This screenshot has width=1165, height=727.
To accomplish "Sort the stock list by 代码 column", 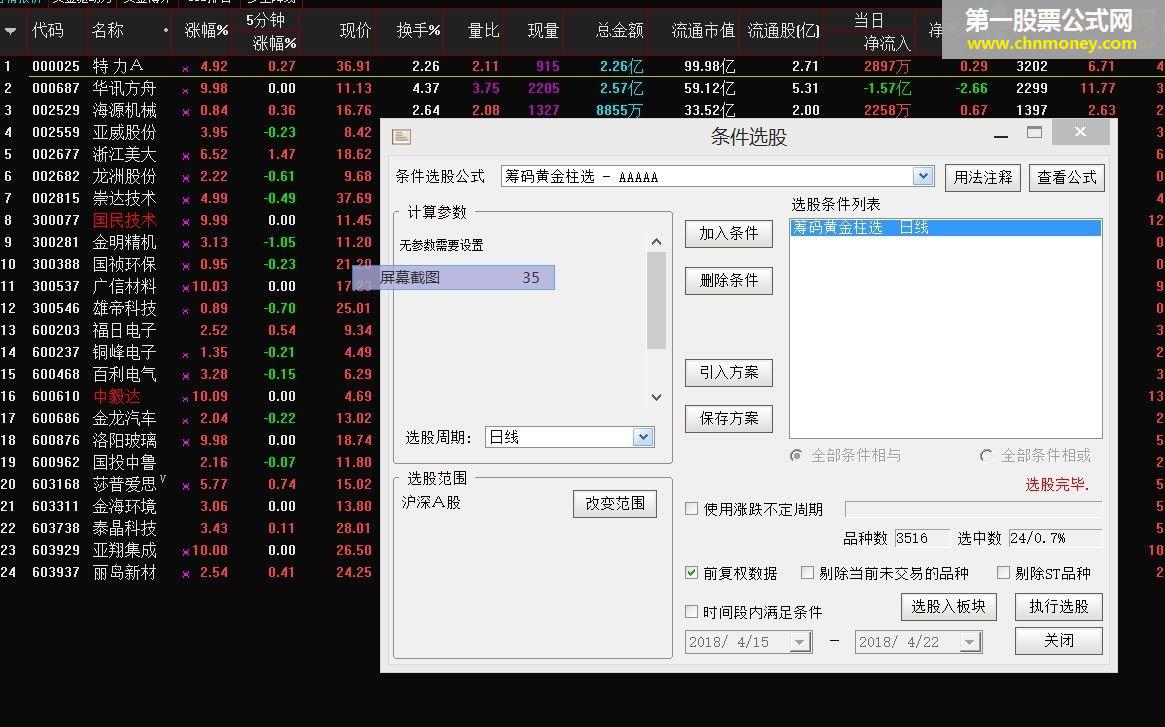I will [x=48, y=30].
